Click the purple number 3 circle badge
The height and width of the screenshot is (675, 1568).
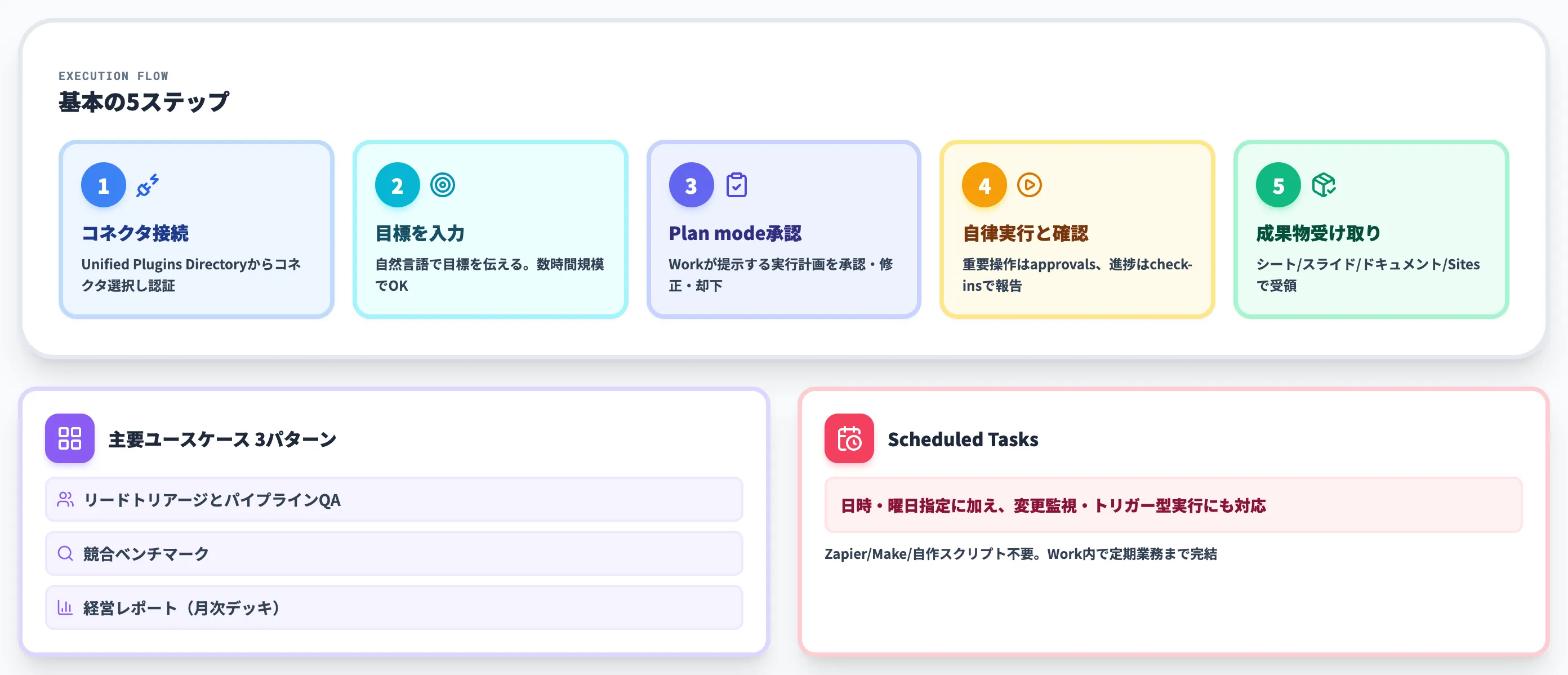691,185
